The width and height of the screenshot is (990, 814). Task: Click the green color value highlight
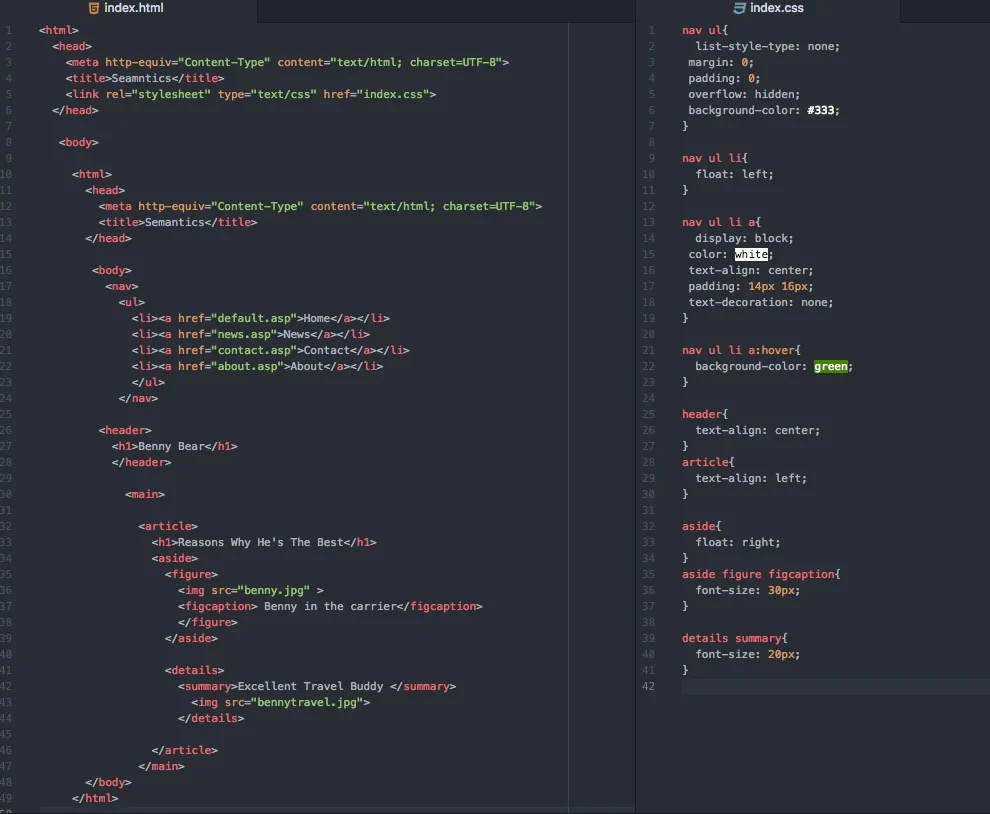(831, 366)
